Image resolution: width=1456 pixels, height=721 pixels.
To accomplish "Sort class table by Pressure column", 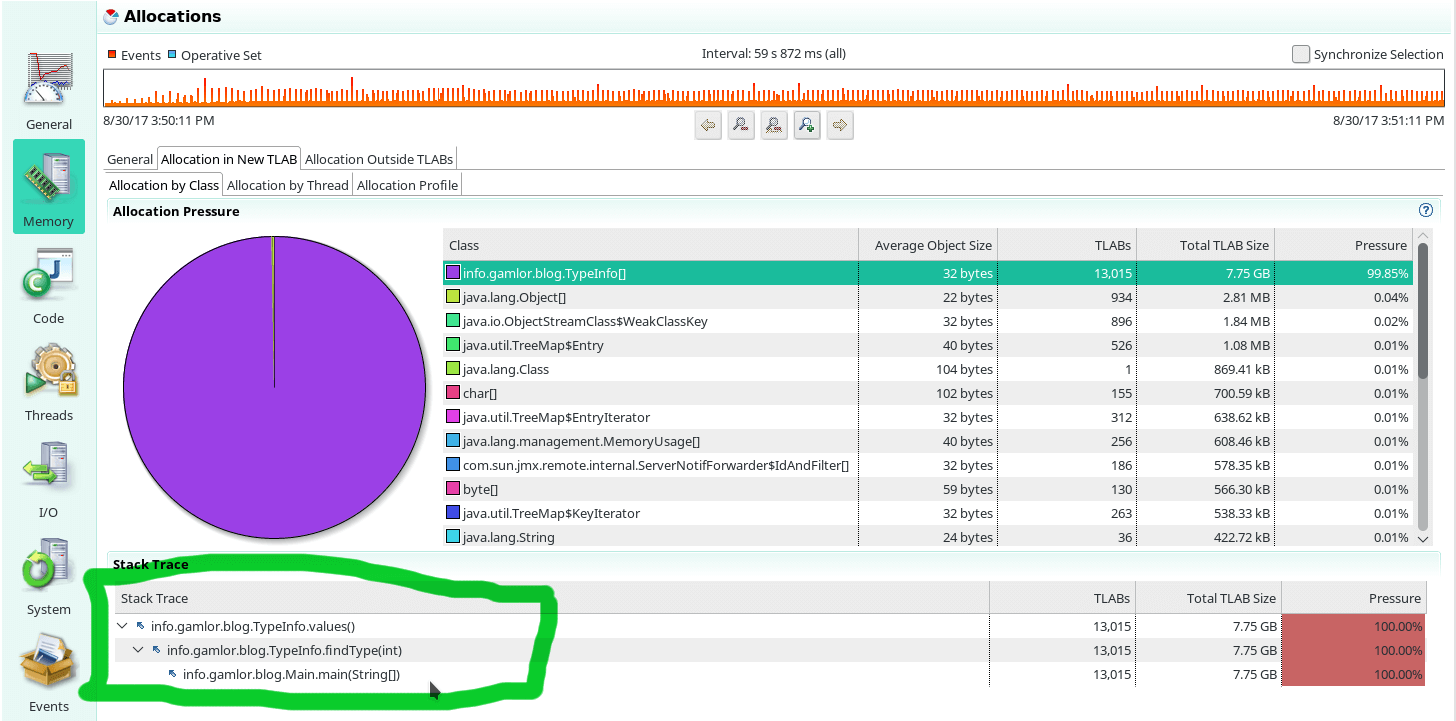I will click(x=1344, y=245).
